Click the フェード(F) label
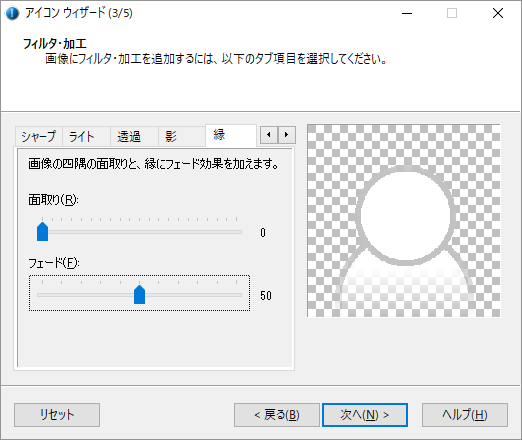This screenshot has height=440, width=522. pyautogui.click(x=54, y=263)
